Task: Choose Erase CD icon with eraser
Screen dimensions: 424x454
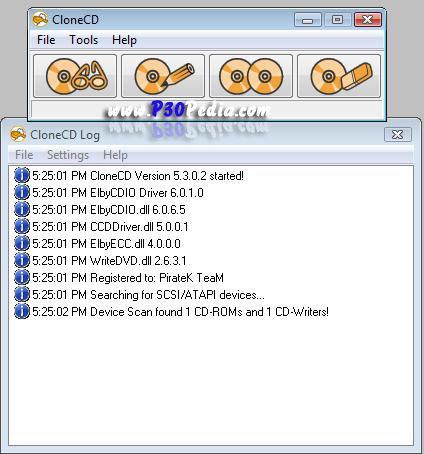Action: pos(339,76)
